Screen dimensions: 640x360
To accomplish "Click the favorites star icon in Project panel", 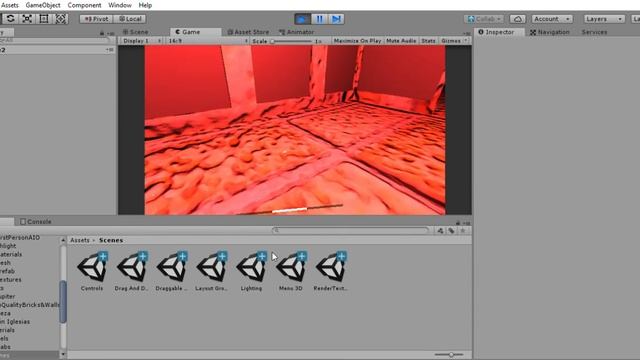I will (x=463, y=231).
